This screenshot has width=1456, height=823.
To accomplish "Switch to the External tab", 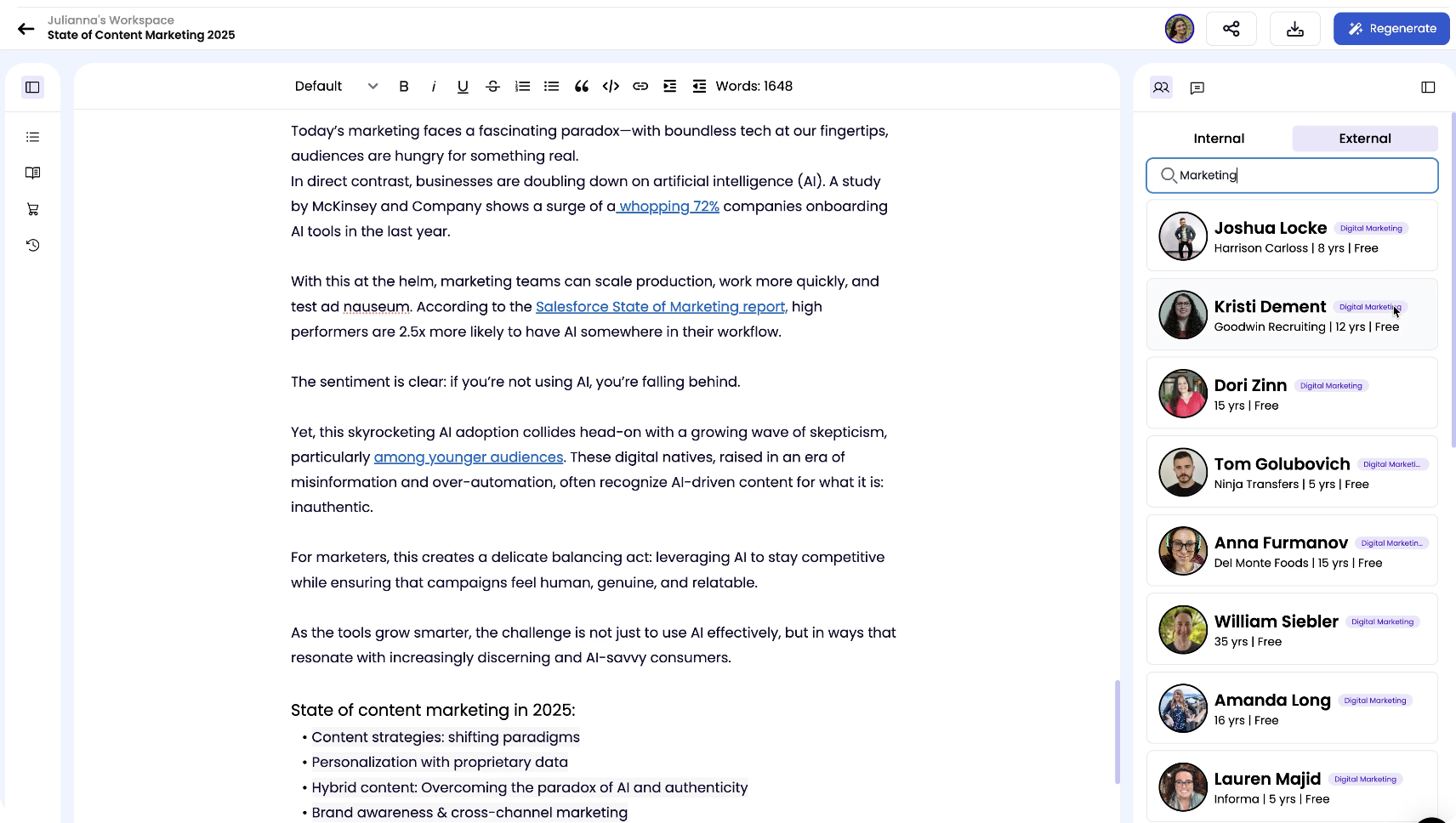I will click(x=1365, y=139).
